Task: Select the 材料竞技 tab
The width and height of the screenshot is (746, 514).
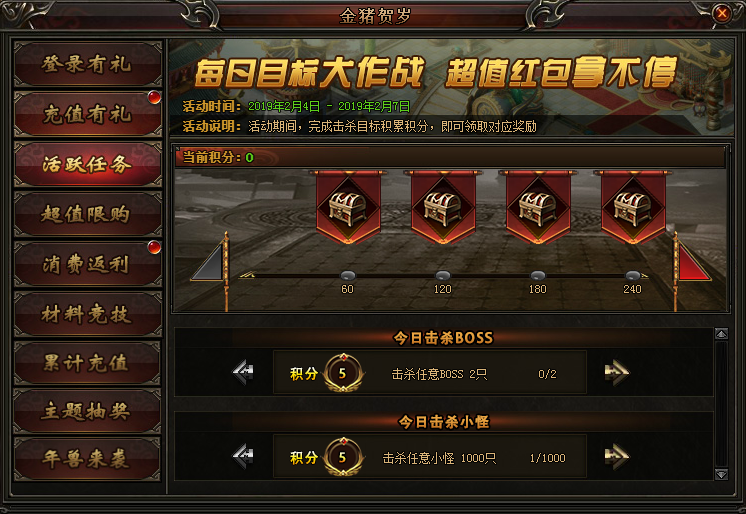Action: (x=88, y=314)
